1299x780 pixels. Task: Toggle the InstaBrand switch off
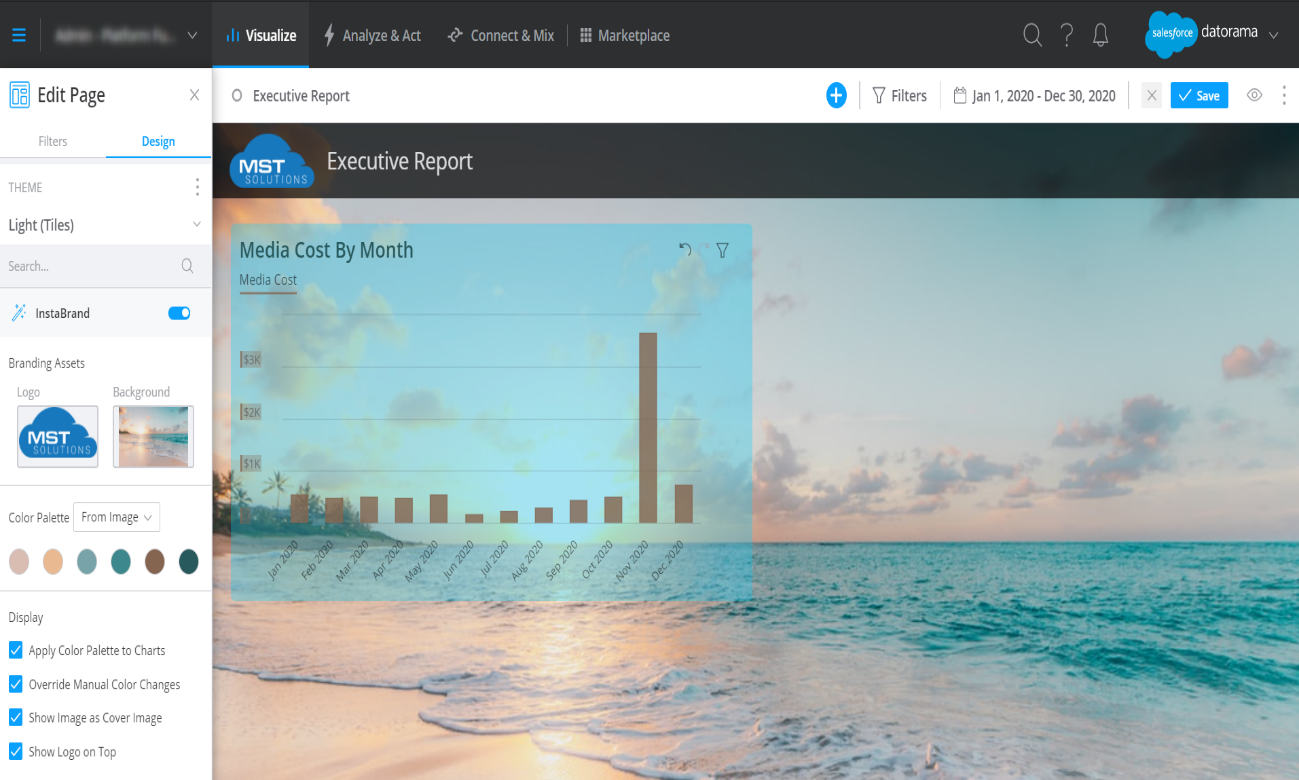[178, 312]
